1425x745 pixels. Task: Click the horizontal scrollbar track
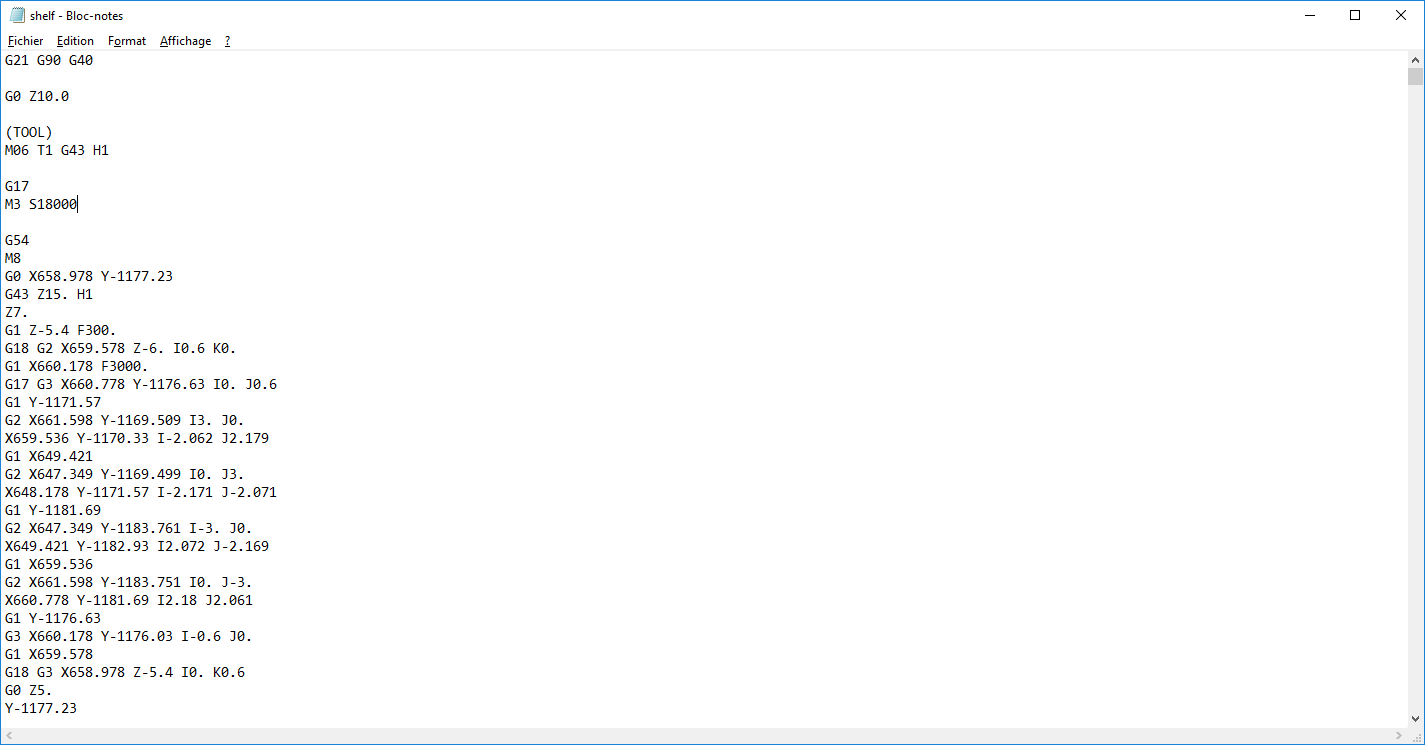tap(703, 736)
